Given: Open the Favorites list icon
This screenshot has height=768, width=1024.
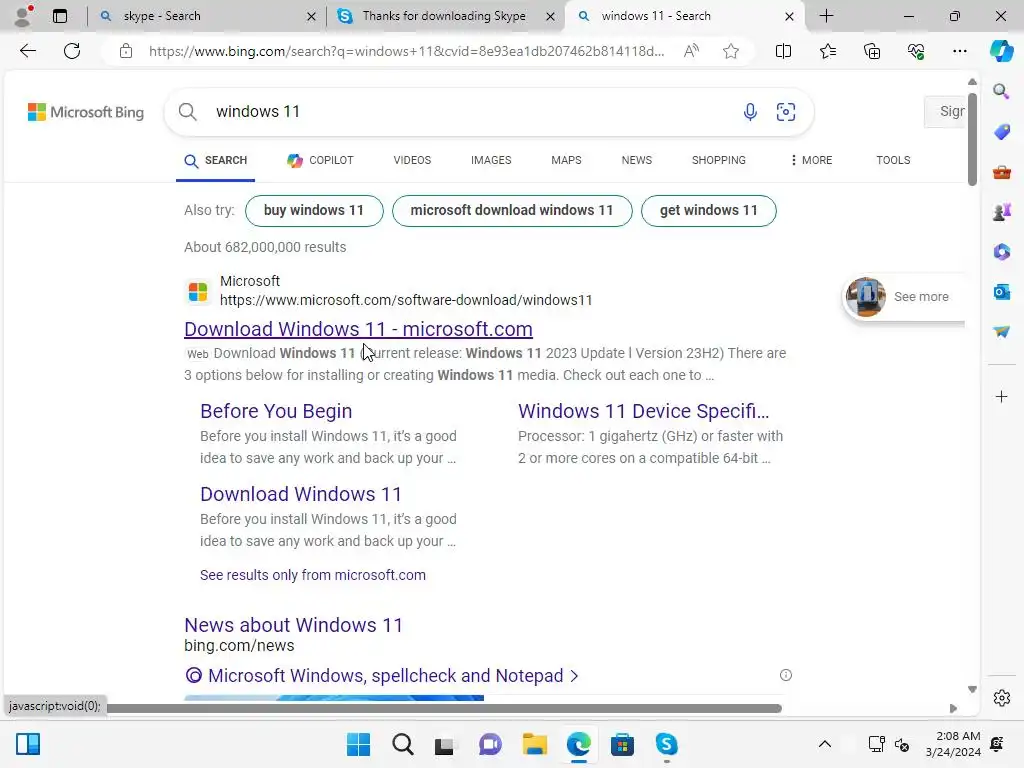Looking at the screenshot, I should tap(827, 51).
